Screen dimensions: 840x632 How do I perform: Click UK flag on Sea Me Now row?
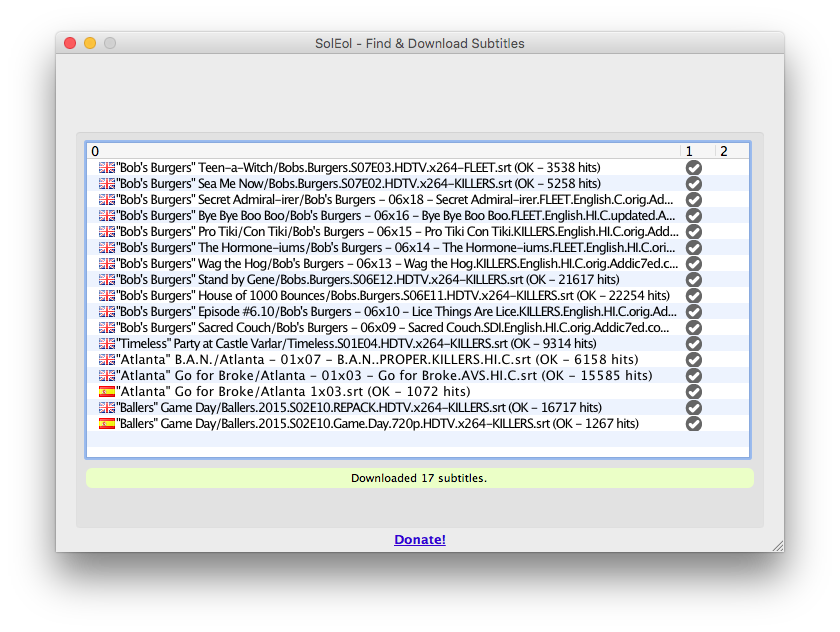pos(107,184)
